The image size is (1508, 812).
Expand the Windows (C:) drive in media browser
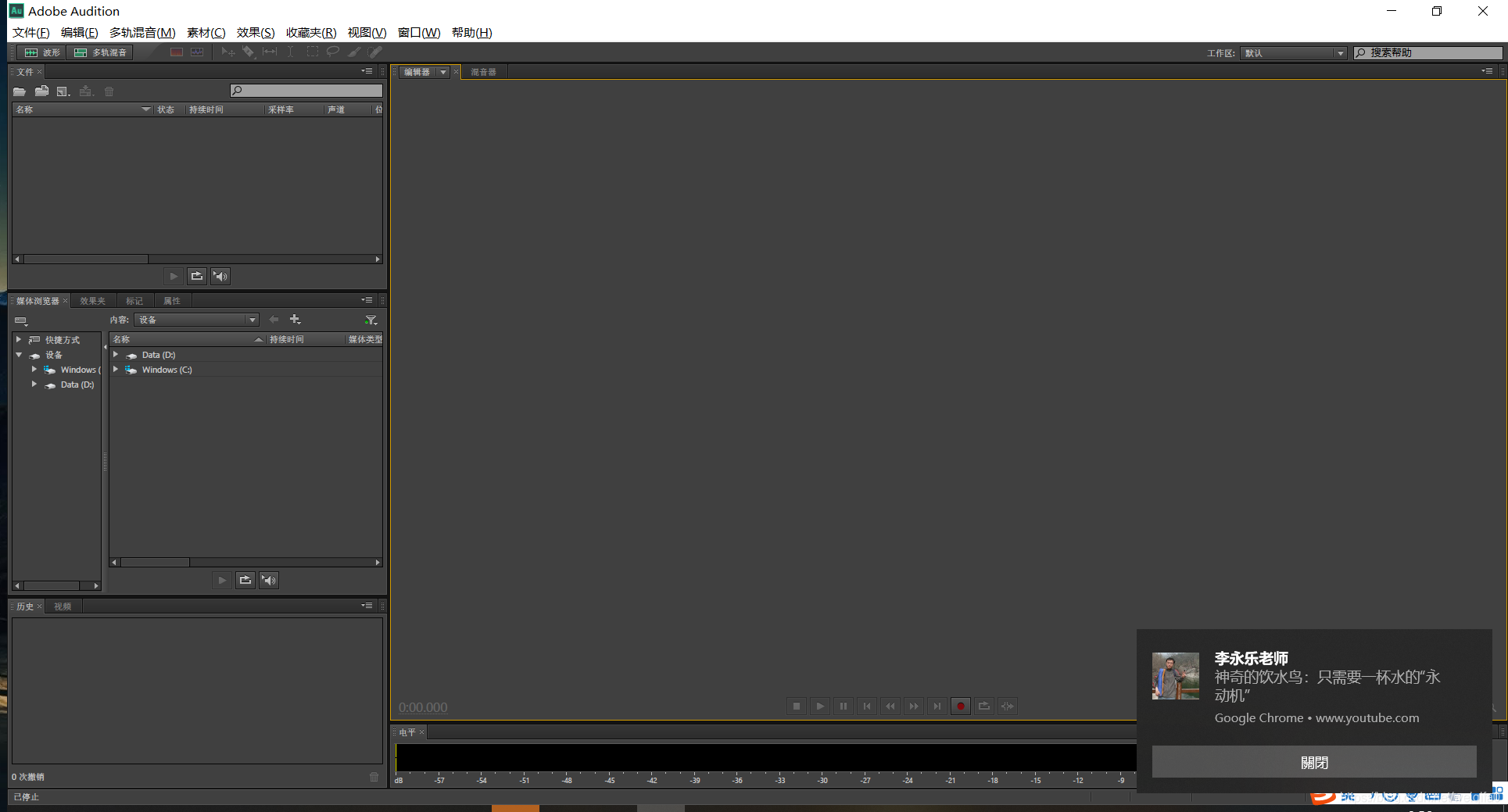tap(116, 370)
